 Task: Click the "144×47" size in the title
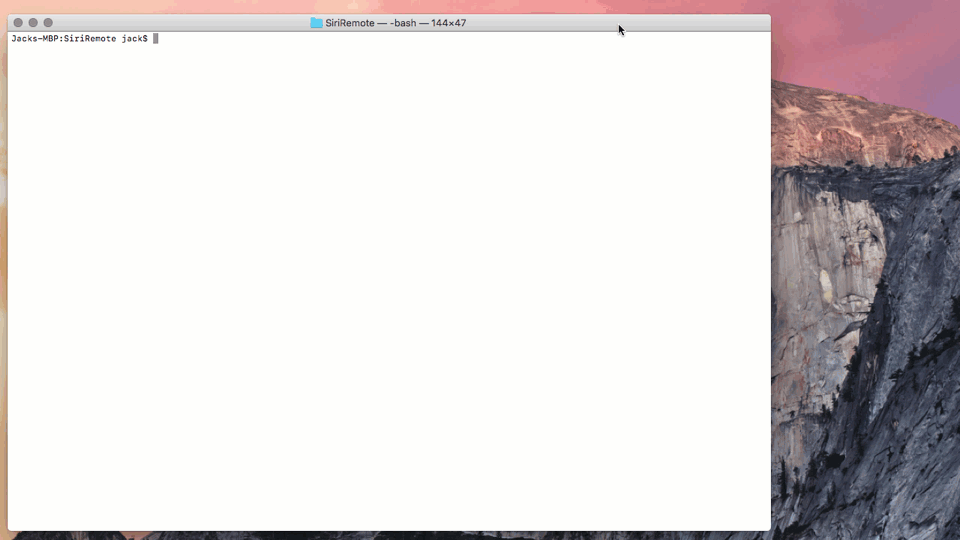click(x=449, y=23)
